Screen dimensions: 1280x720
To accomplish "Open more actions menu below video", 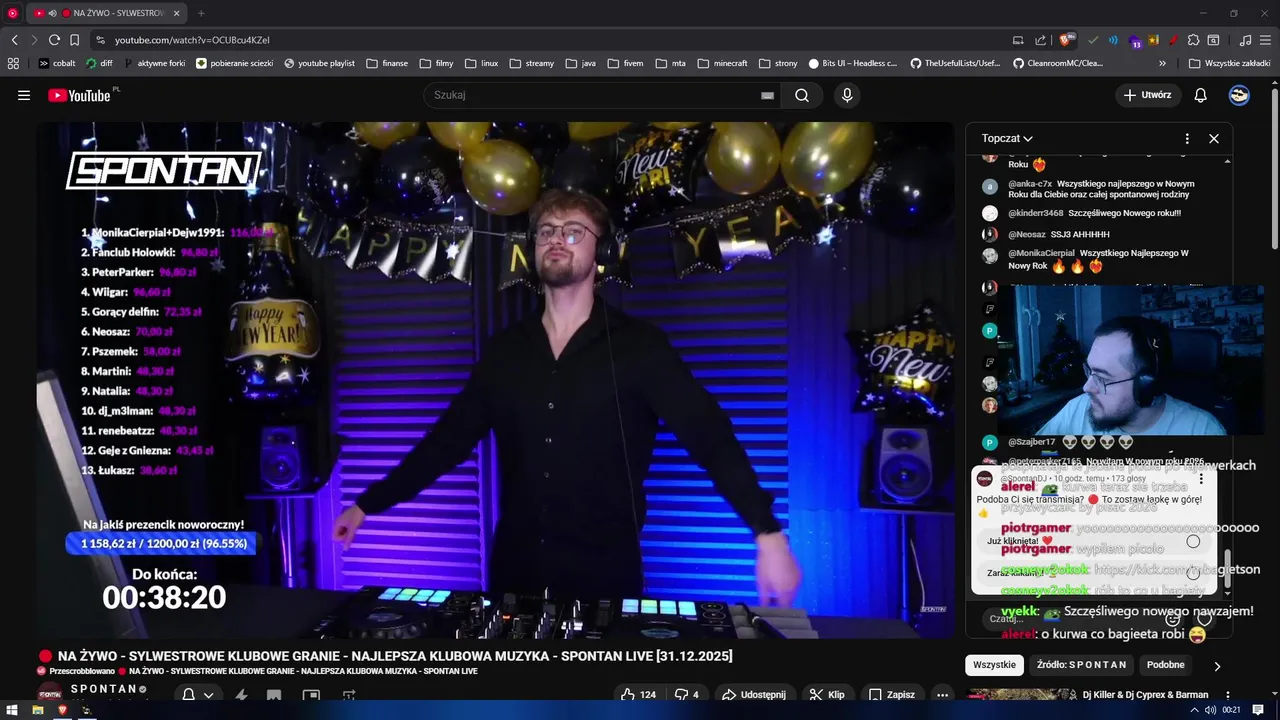I will pos(942,694).
